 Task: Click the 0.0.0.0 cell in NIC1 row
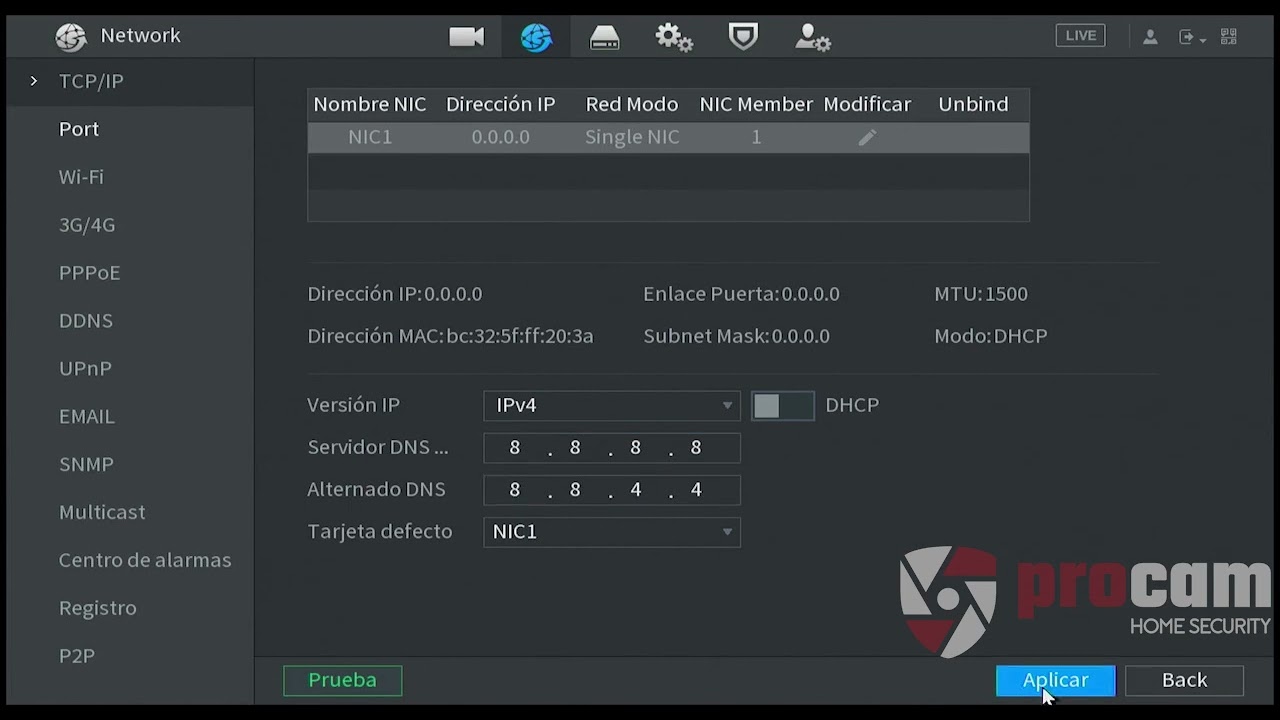click(501, 137)
